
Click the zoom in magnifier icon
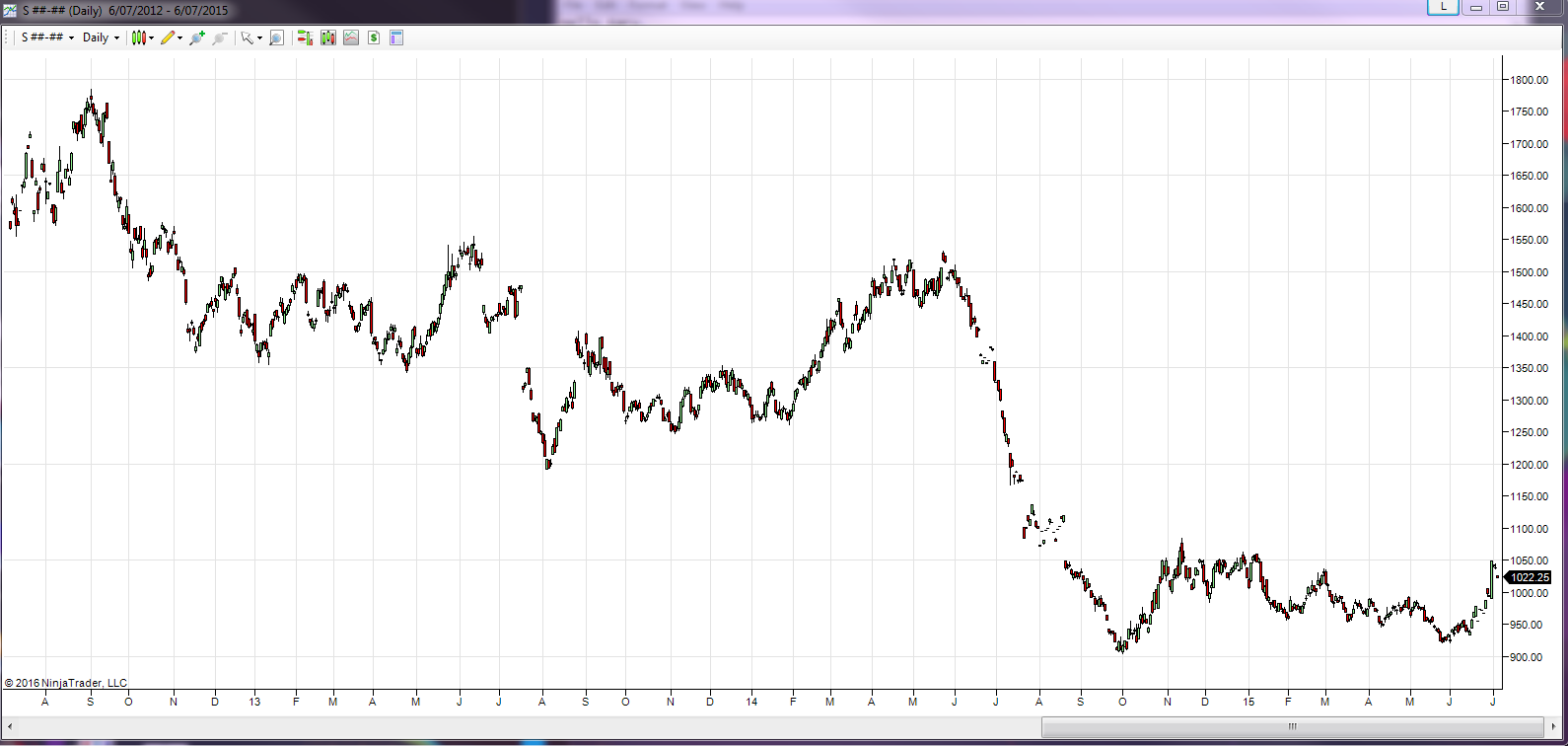pyautogui.click(x=197, y=37)
